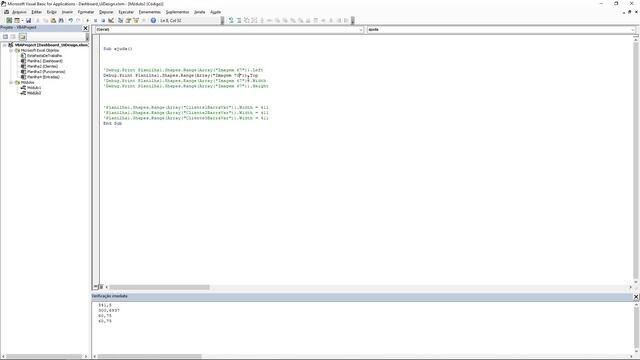The image size is (640, 360).
Task: Click the Project panel horizontal scrollbar
Action: point(44,356)
